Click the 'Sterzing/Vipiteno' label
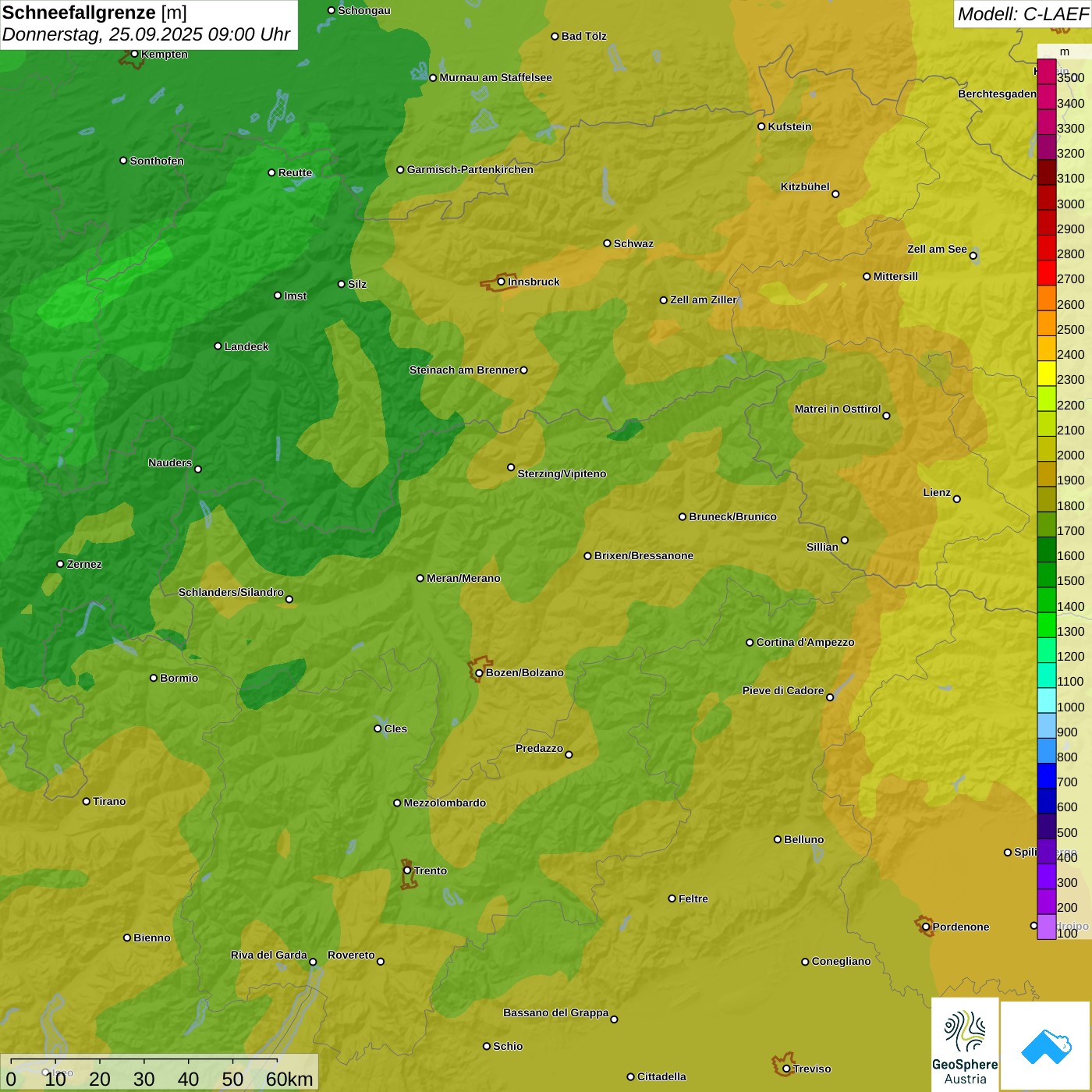Viewport: 1092px width, 1092px height. (562, 473)
